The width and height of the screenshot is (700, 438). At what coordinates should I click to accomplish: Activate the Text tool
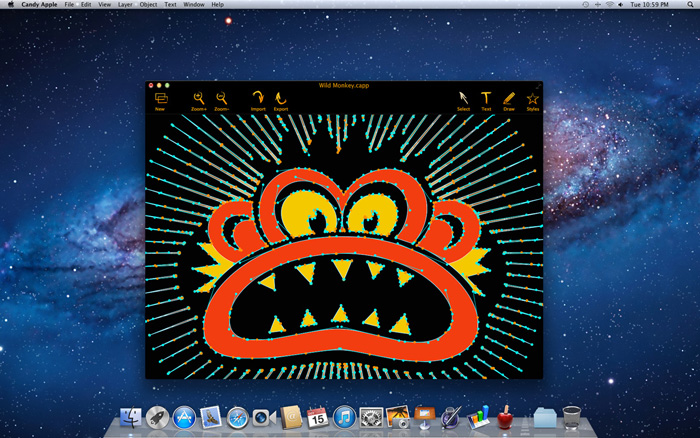(x=486, y=101)
